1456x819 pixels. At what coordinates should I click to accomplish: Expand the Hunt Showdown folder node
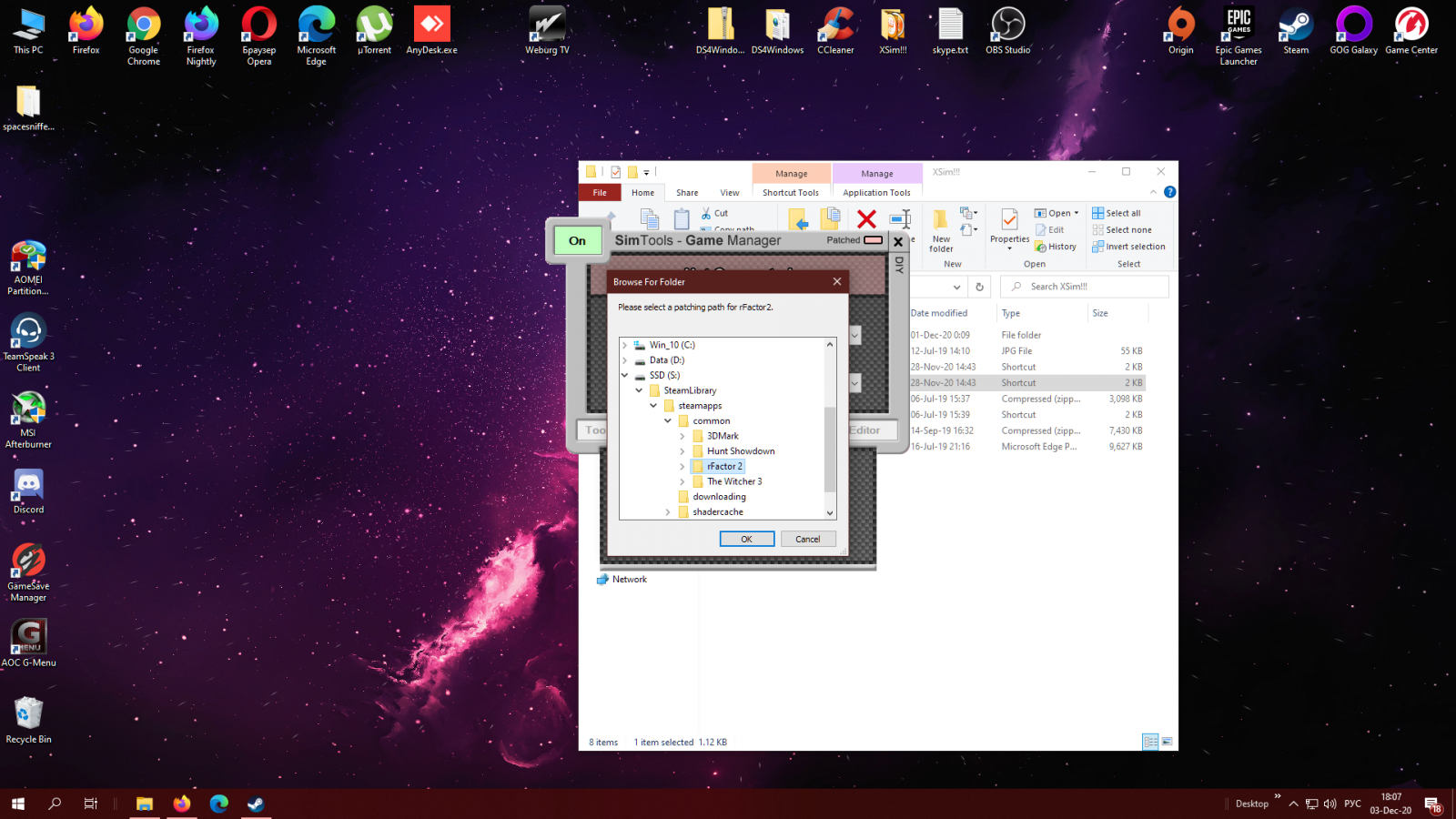coord(682,451)
